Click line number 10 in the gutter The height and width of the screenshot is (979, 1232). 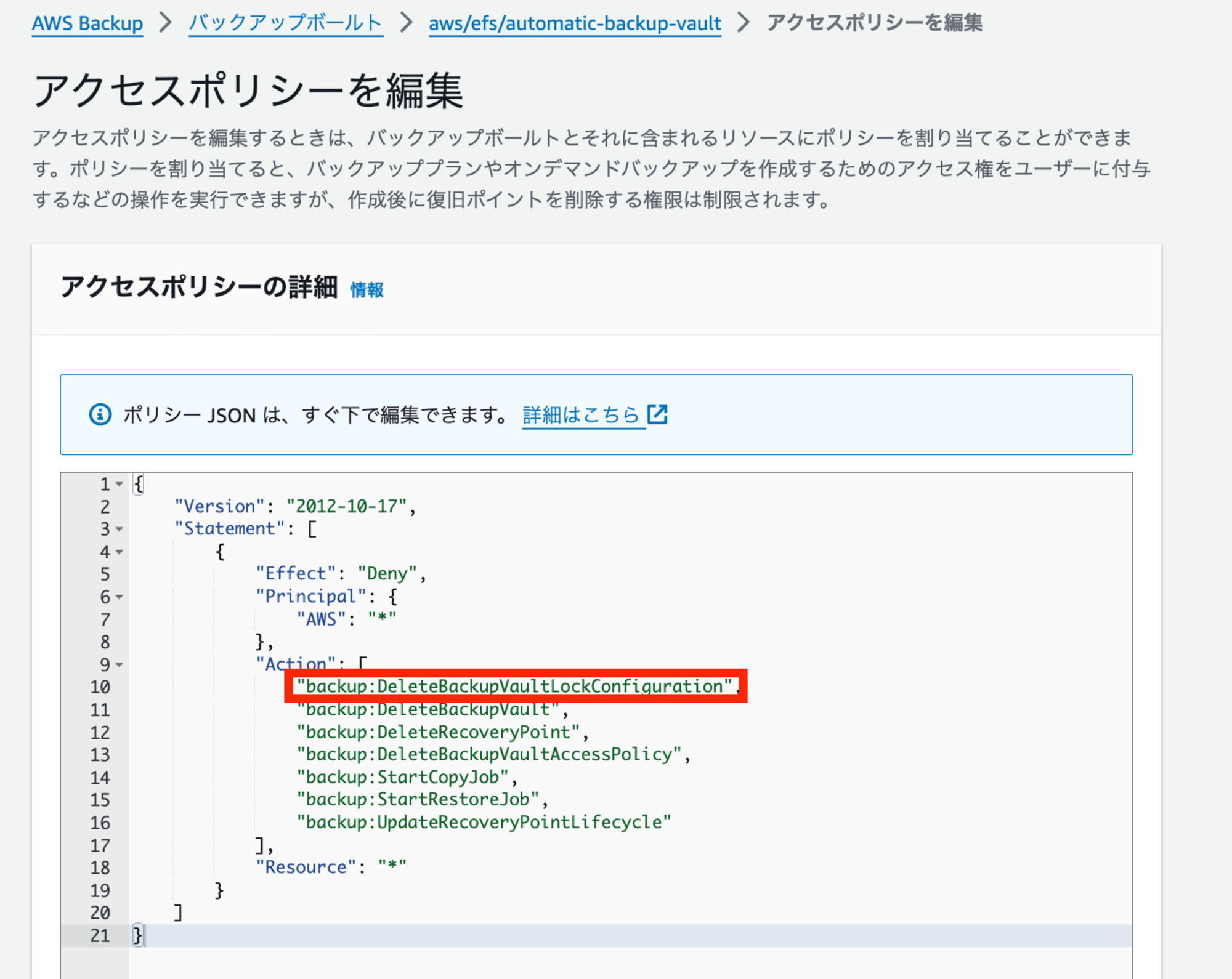(x=100, y=687)
